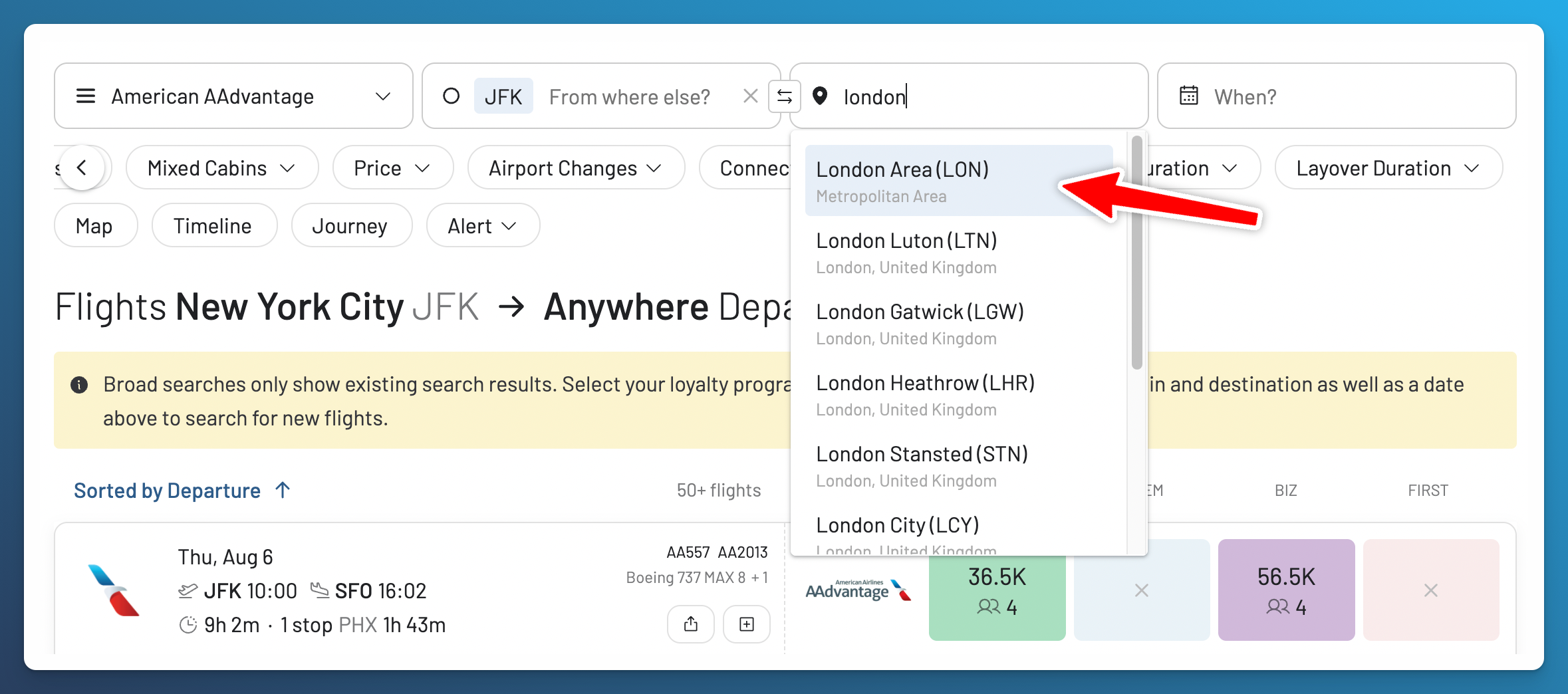Click the calendar icon in the date field
1568x694 pixels.
coord(1189,96)
